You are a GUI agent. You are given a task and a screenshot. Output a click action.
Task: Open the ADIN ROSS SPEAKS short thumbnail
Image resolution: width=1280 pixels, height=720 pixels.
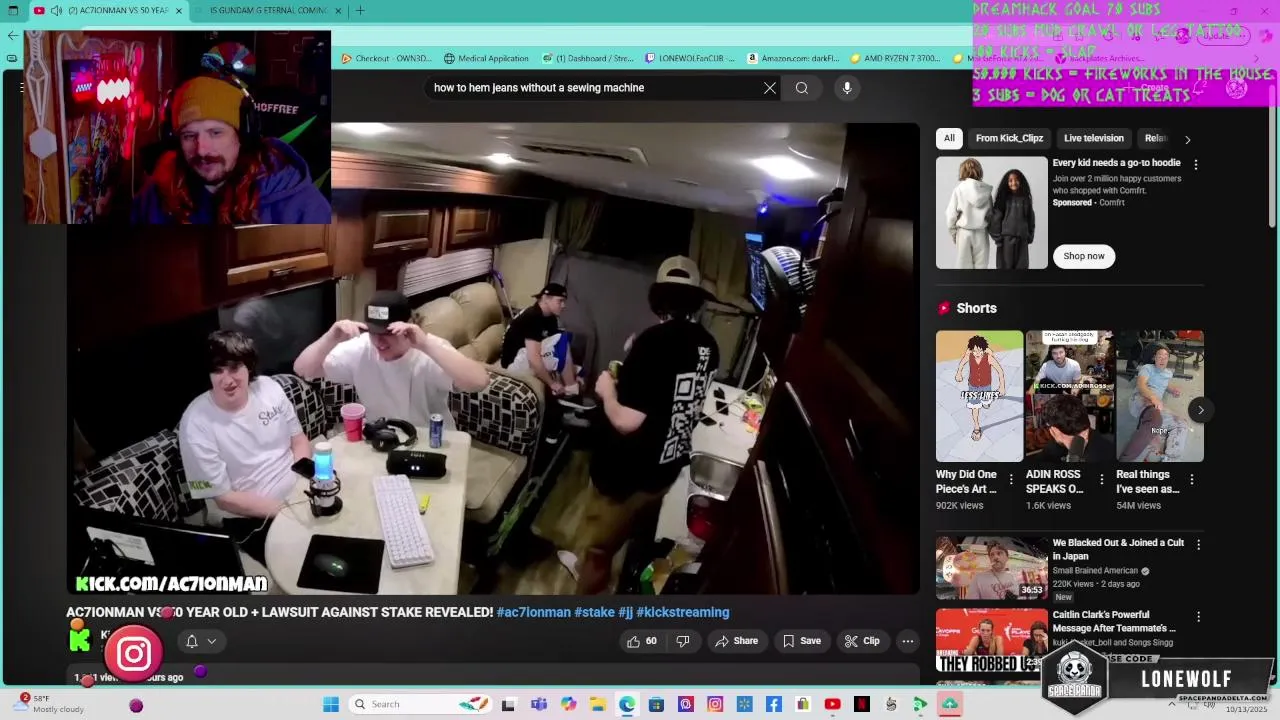tap(1069, 396)
